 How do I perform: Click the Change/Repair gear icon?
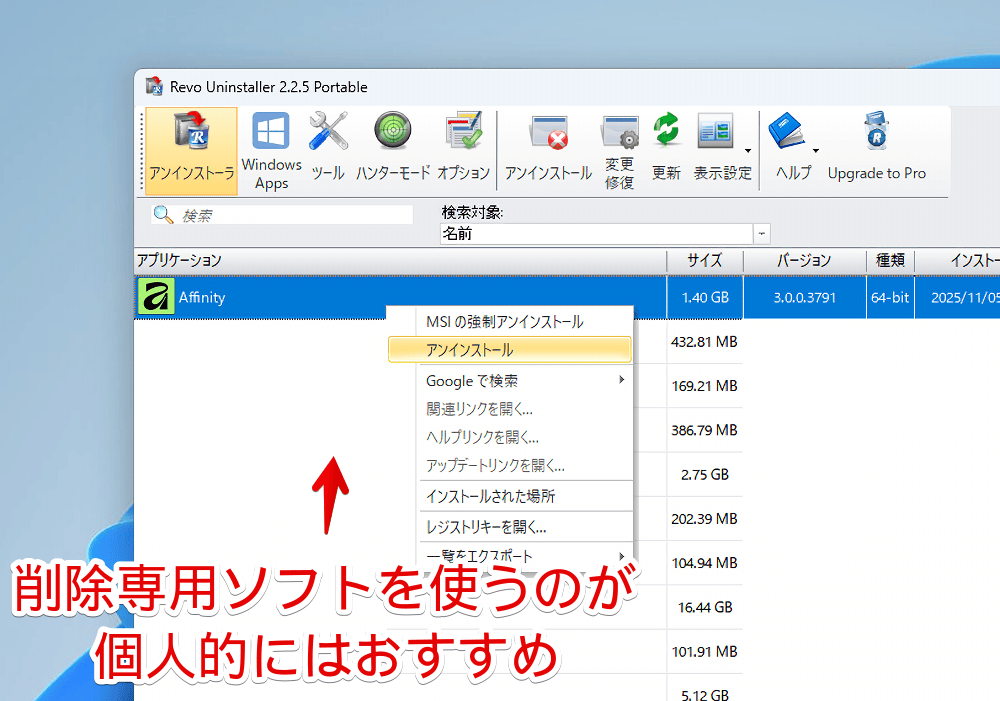(619, 150)
